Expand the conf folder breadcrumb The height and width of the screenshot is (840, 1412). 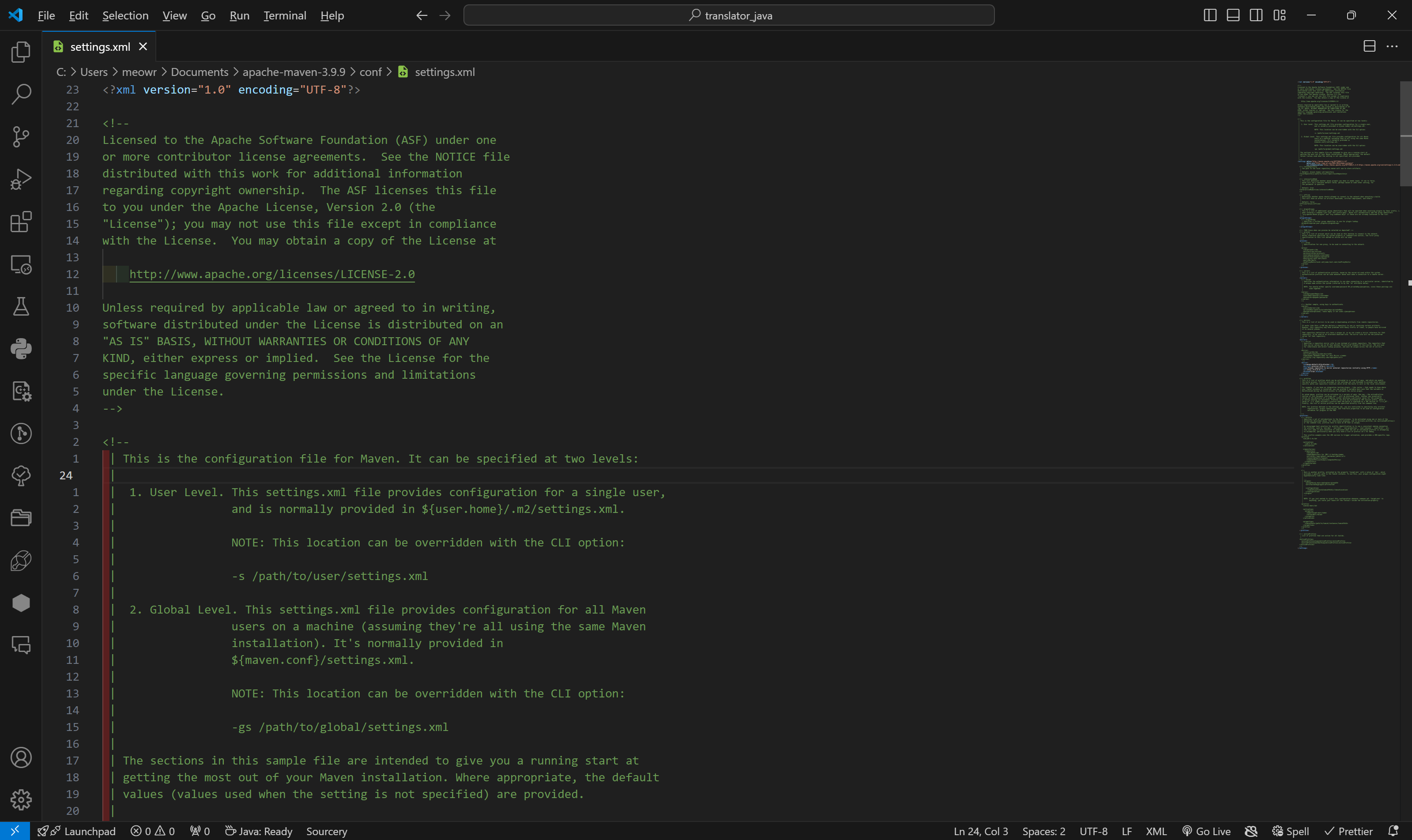coord(370,72)
